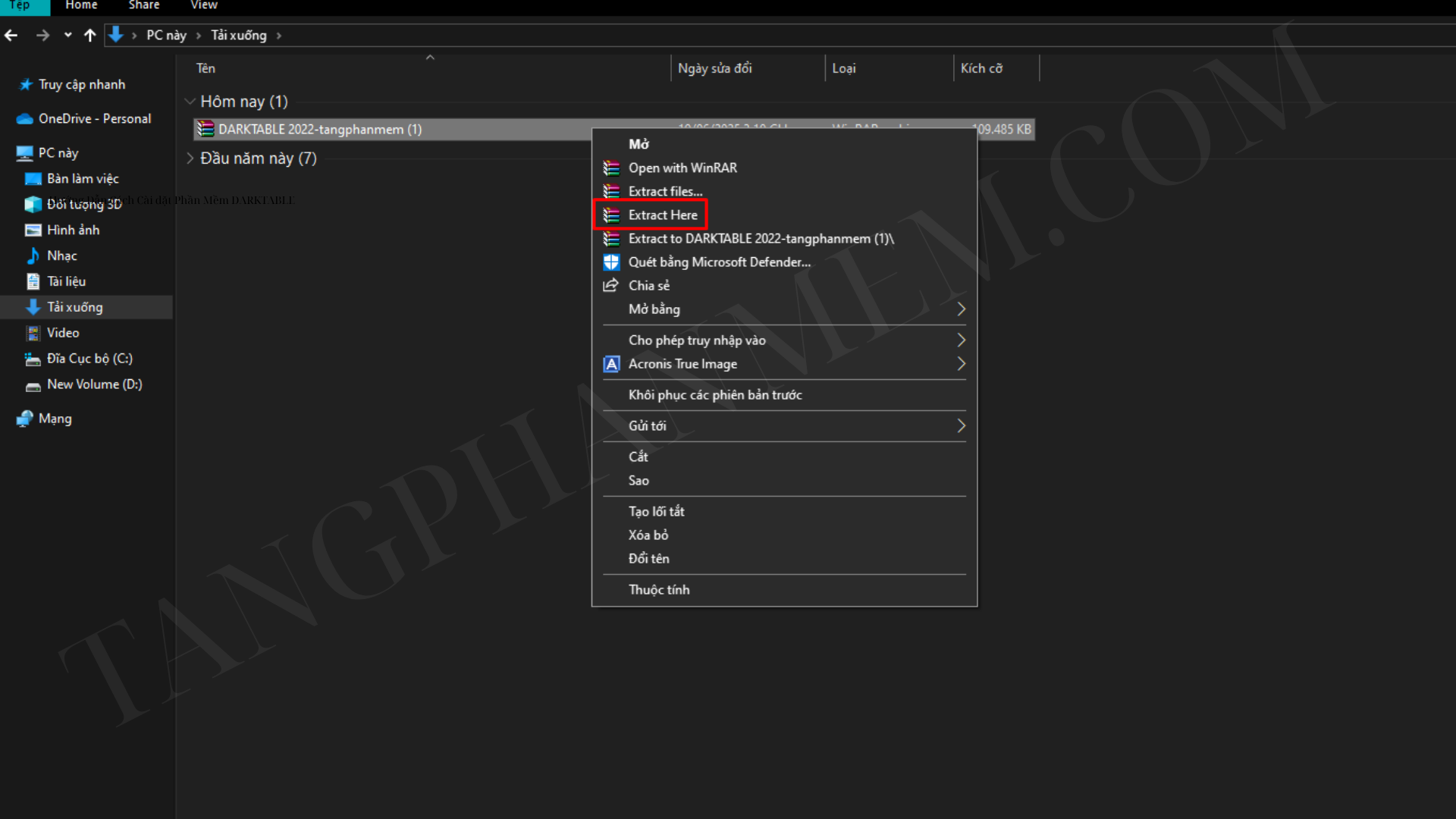
Task: Click the Acronis True Image icon
Action: (611, 364)
